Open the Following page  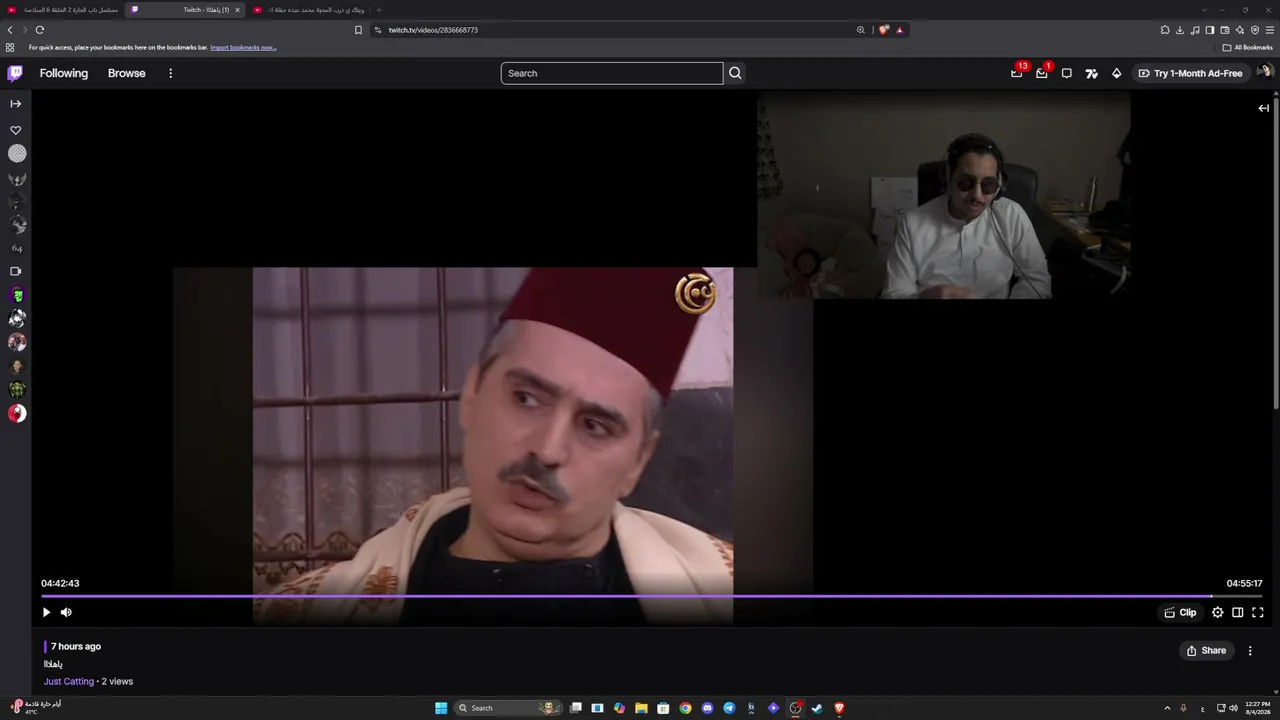tap(64, 73)
